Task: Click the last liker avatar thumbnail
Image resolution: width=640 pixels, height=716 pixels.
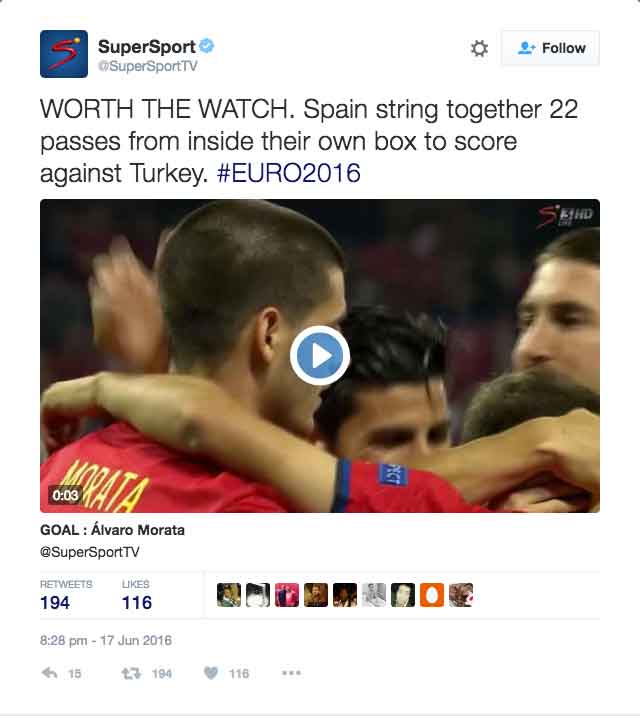Action: point(461,595)
